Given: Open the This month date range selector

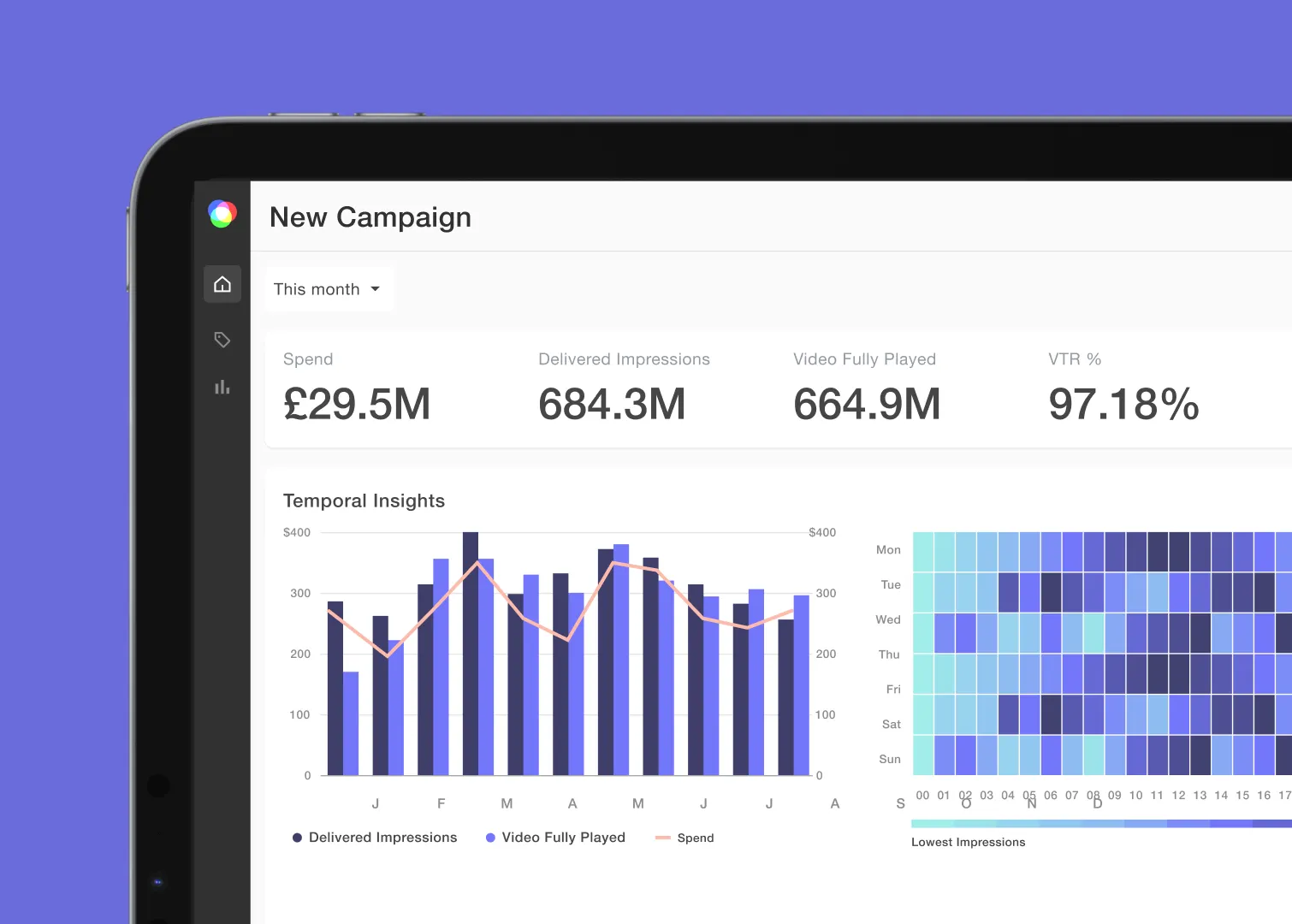Looking at the screenshot, I should (328, 289).
